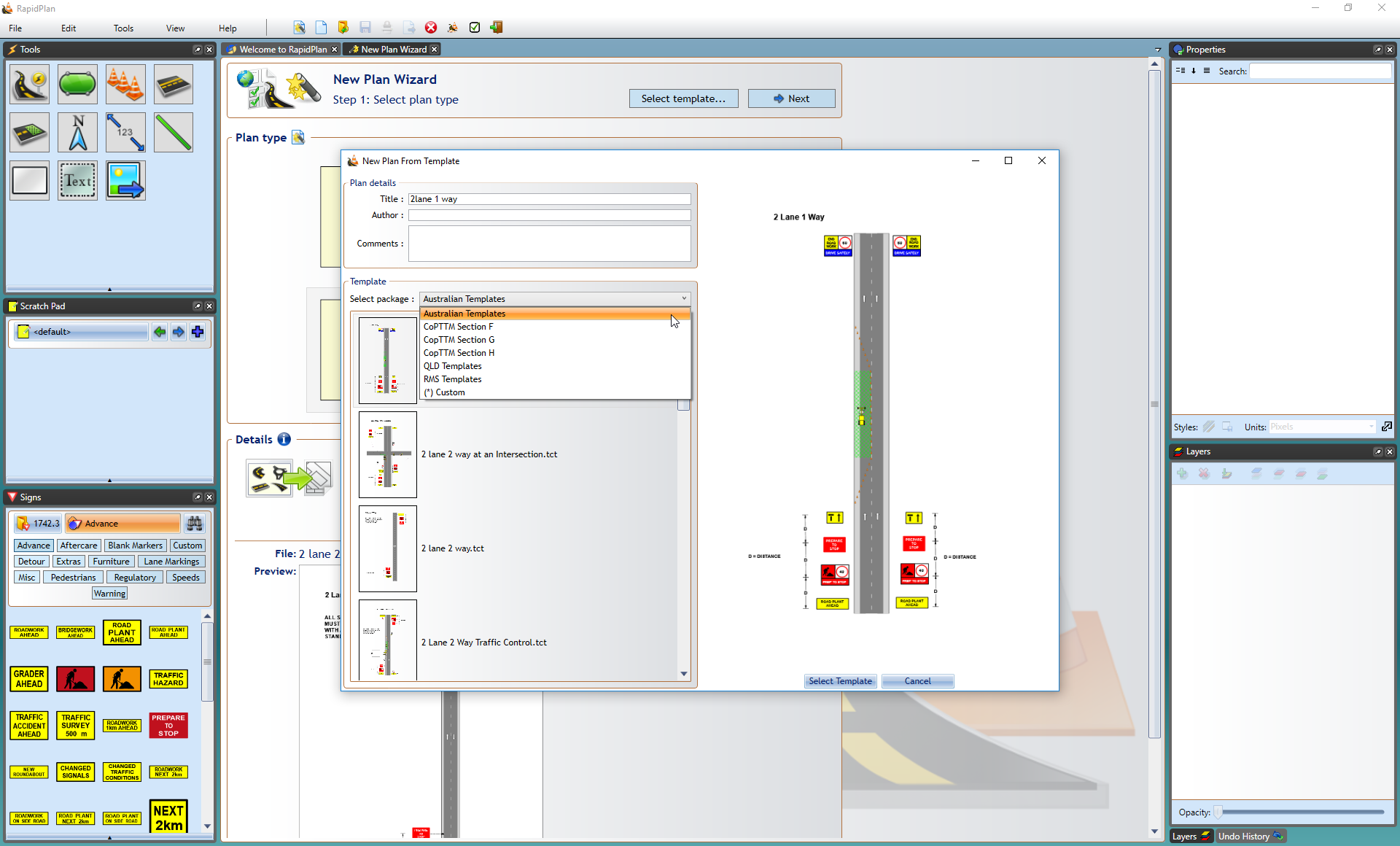Open the Advance sign category dropdown
This screenshot has height=846, width=1400.
click(x=122, y=524)
